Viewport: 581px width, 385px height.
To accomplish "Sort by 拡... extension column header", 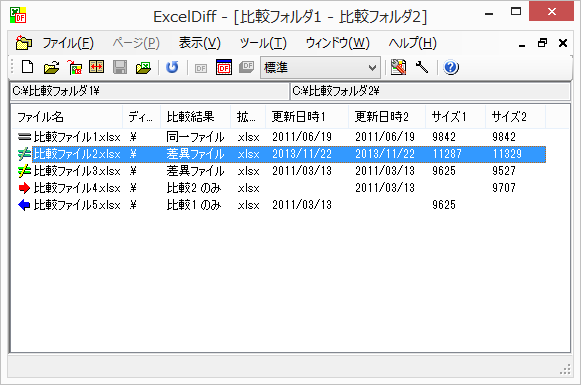I will click(x=248, y=117).
